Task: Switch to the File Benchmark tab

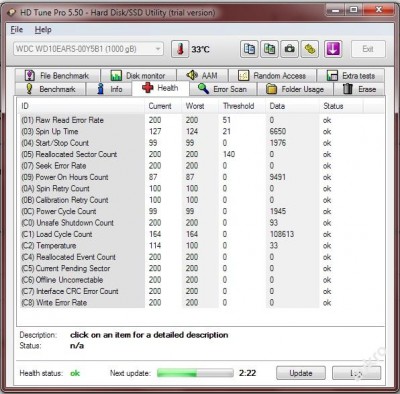Action: tap(57, 76)
